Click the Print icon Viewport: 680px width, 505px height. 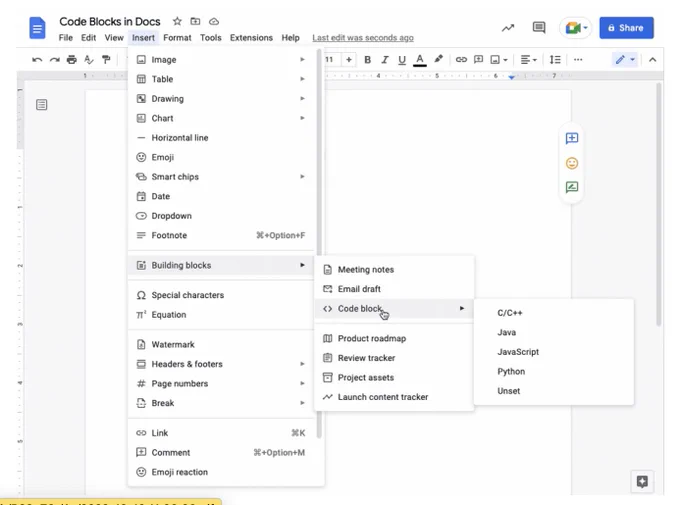[x=72, y=60]
